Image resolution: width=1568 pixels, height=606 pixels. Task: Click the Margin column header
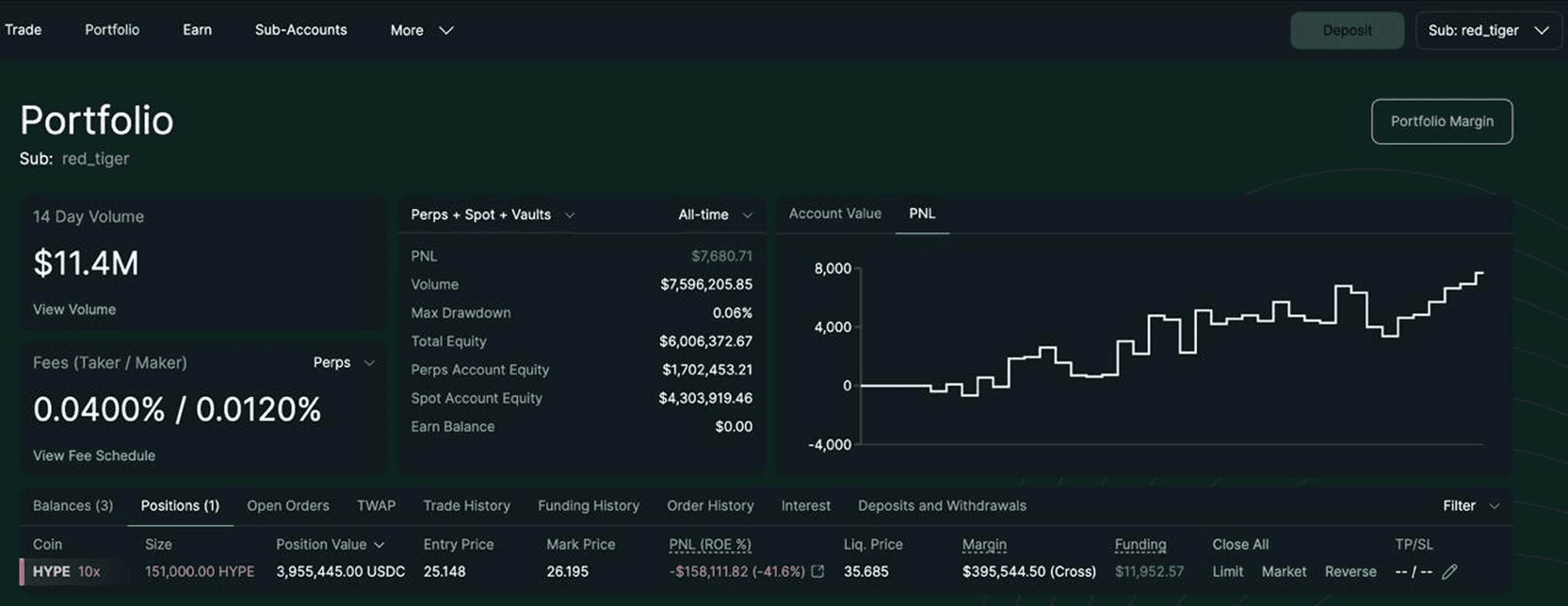984,544
